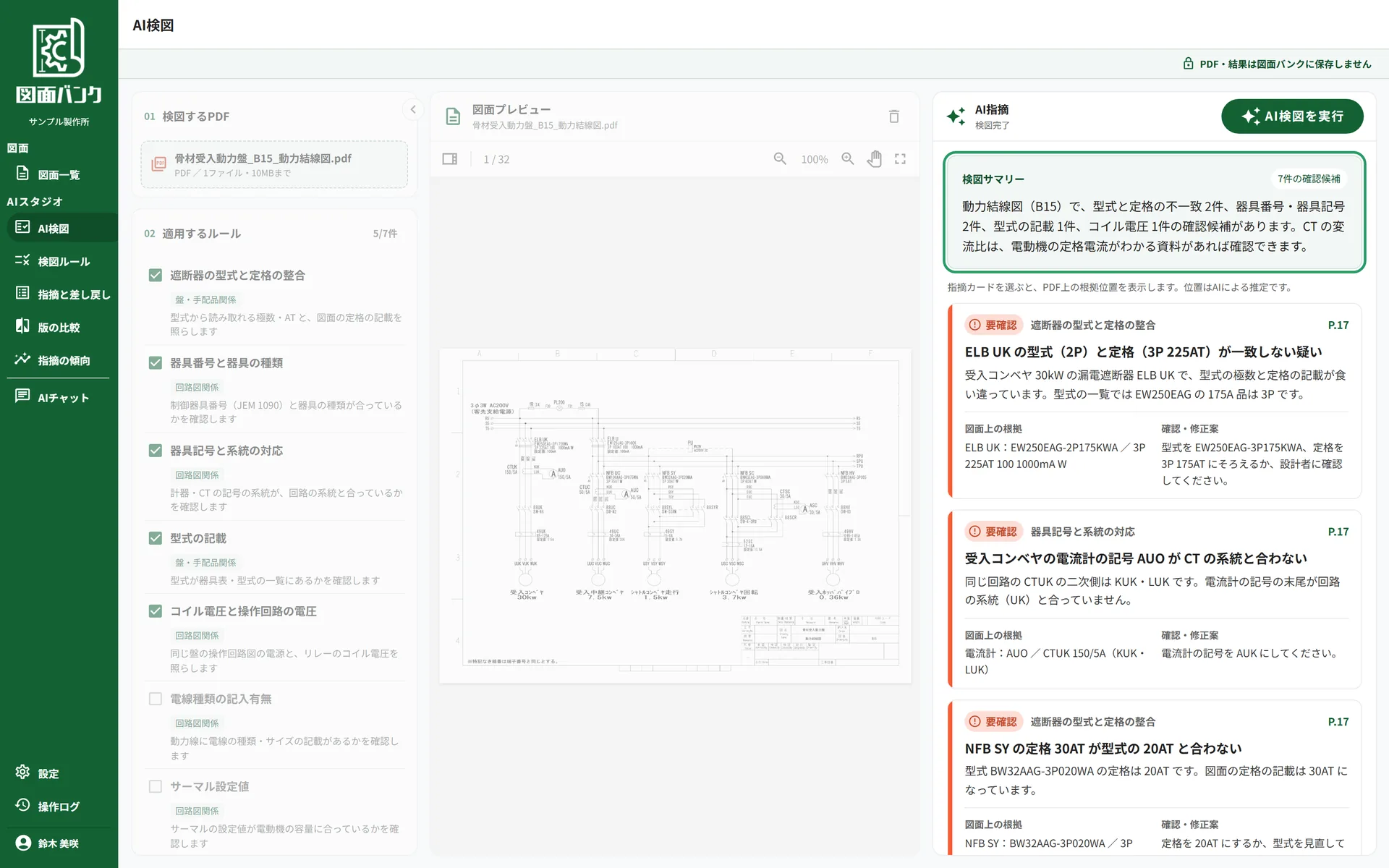Open the ELB UK の型式 finding card
Viewport: 1389px width, 868px height.
(1155, 401)
